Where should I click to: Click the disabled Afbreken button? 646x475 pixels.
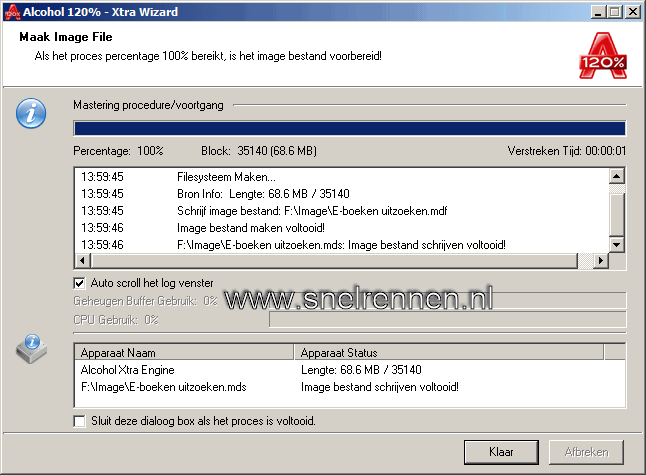[586, 452]
